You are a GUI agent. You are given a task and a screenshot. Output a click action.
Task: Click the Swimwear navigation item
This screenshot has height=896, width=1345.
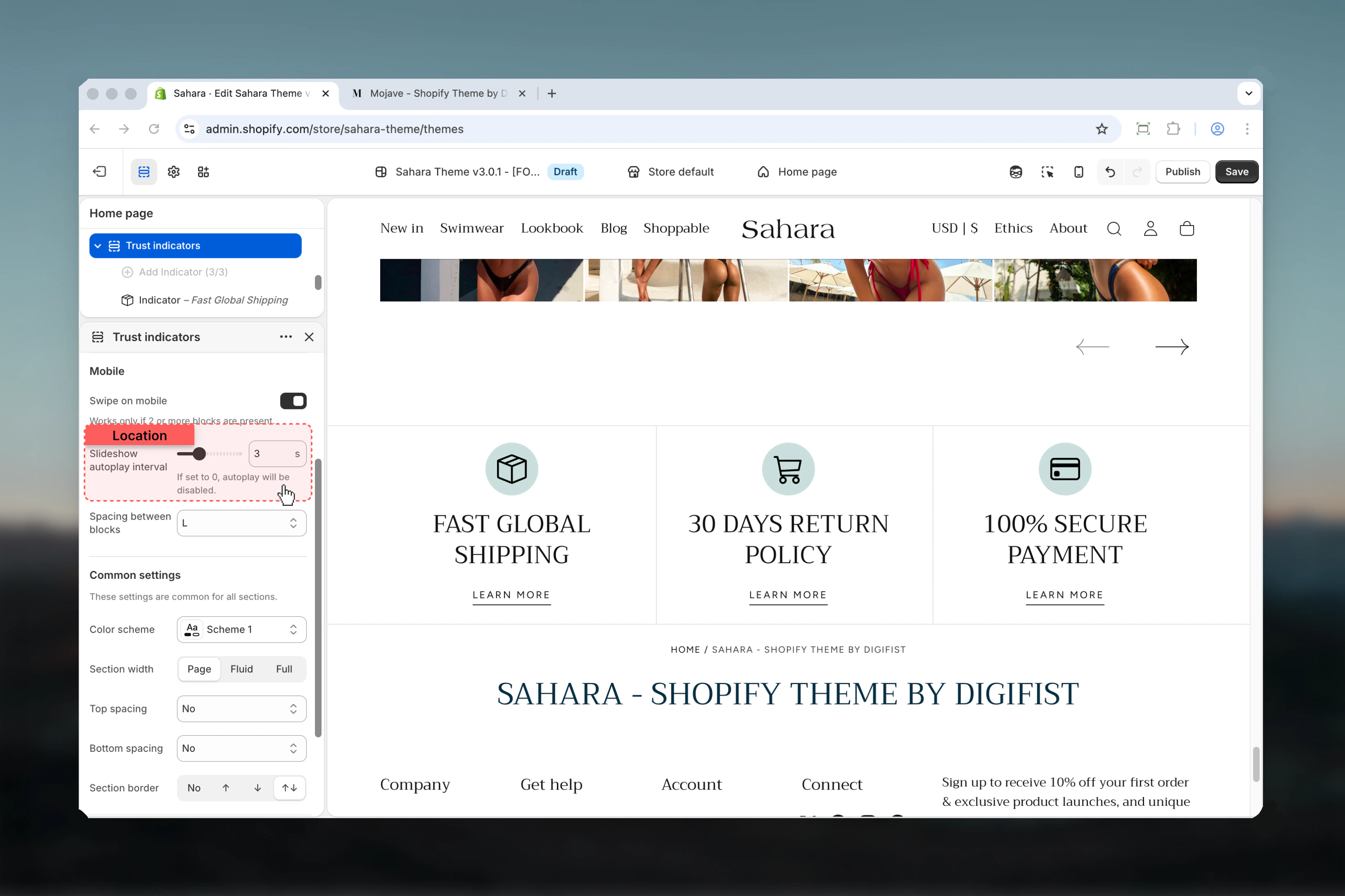point(472,229)
